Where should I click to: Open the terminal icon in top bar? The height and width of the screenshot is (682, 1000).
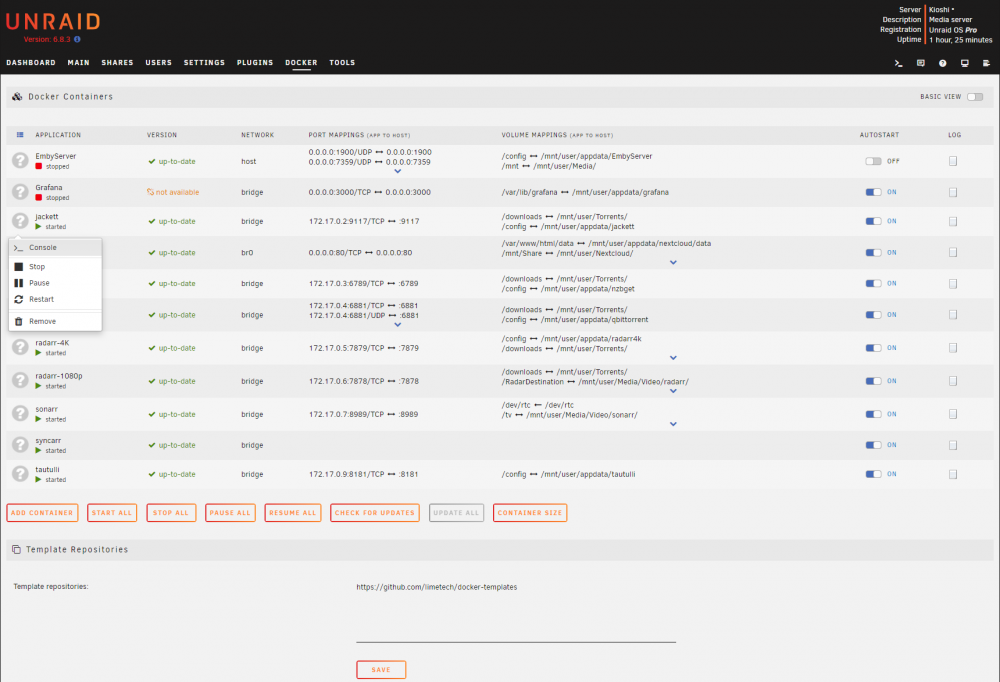point(898,63)
